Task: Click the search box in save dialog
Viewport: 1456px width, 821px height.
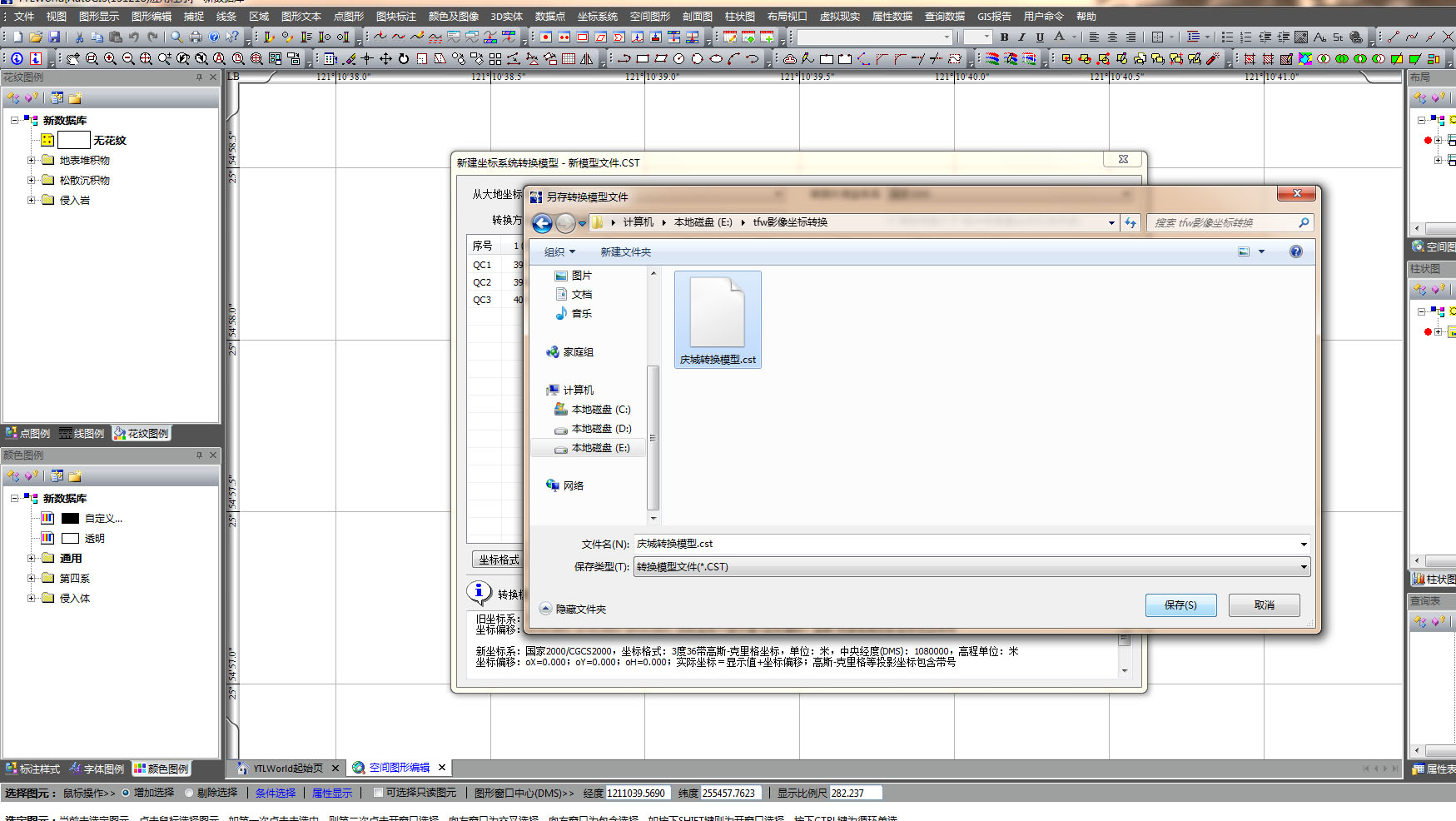Action: point(1229,222)
